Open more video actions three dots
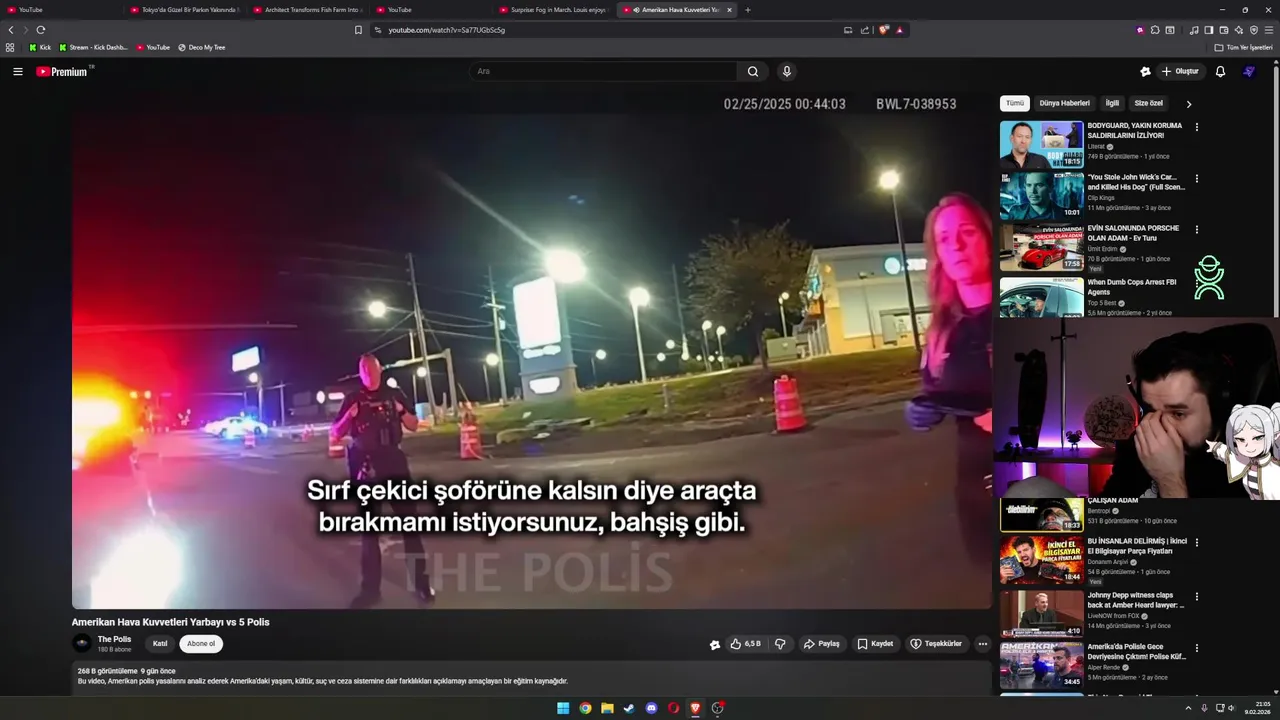Screen dimensions: 1280x720 [983, 644]
